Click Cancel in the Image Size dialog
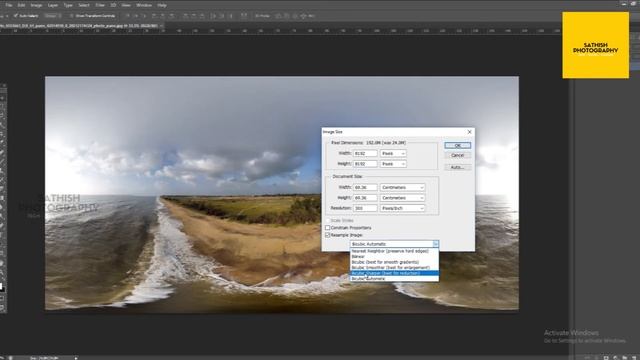 [458, 156]
